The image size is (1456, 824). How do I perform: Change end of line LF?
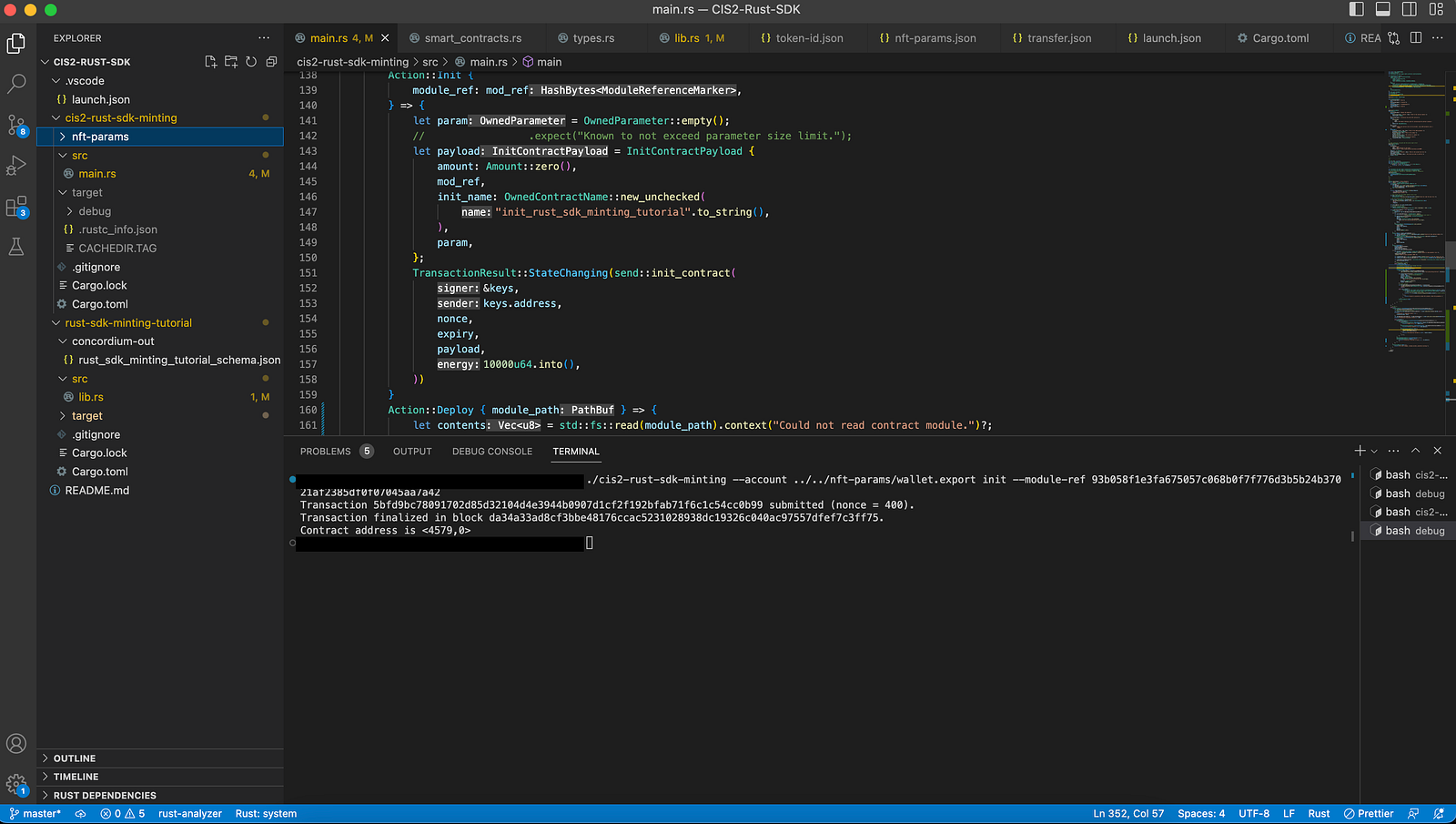point(1289,814)
